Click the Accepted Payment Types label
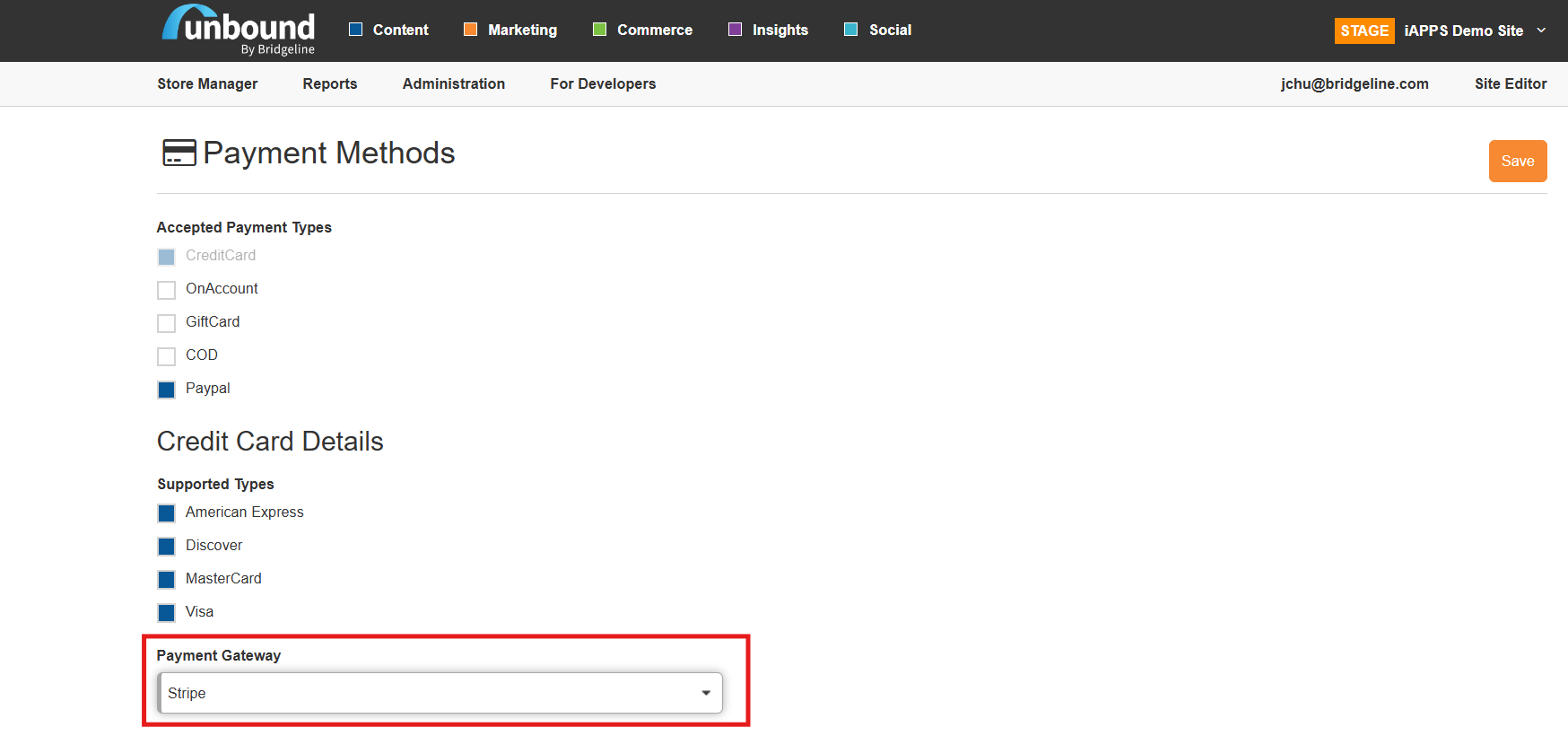 (x=244, y=227)
